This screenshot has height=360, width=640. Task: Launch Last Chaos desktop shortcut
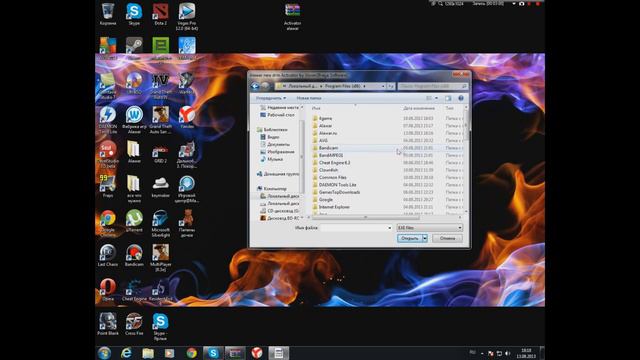coord(108,256)
